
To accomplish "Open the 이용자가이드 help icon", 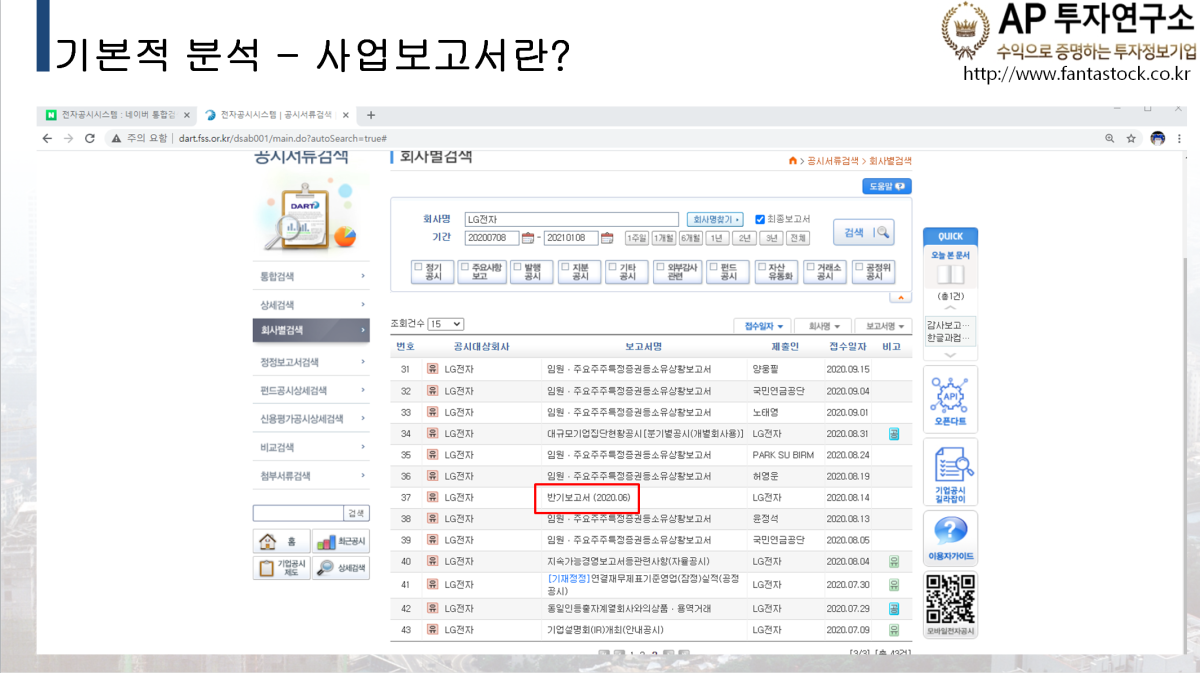I will point(949,539).
